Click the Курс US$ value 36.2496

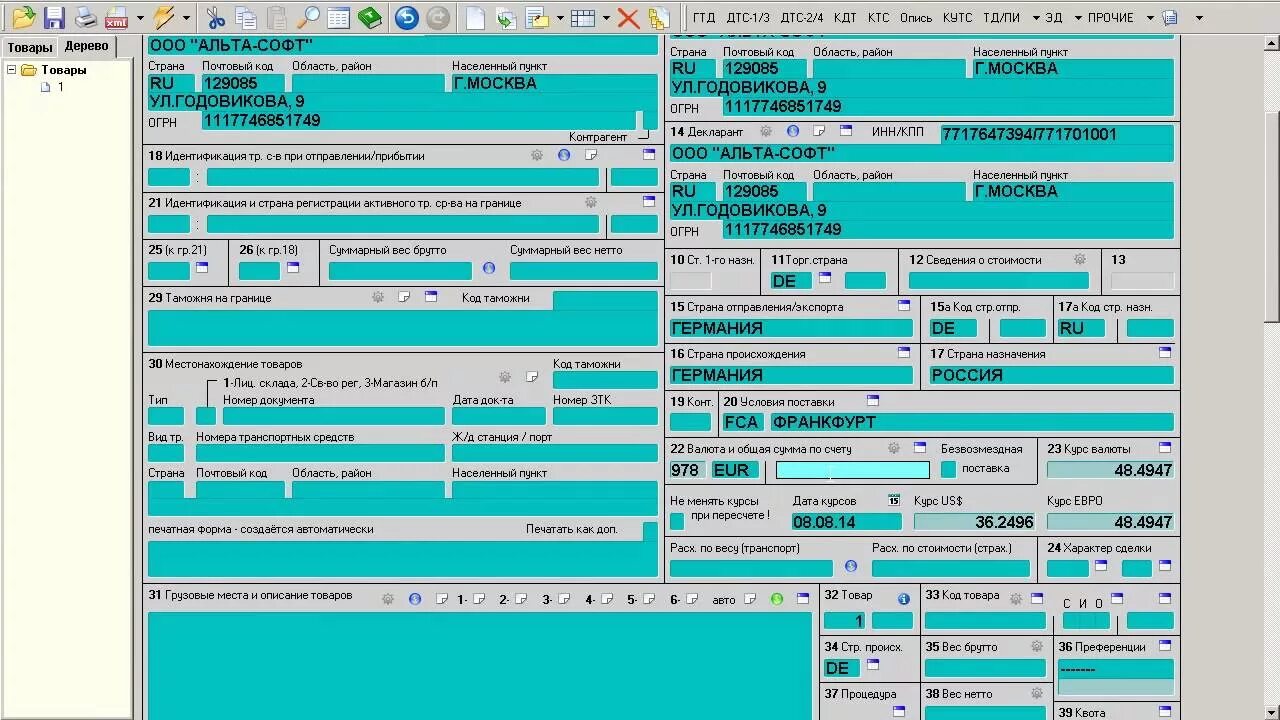click(974, 522)
